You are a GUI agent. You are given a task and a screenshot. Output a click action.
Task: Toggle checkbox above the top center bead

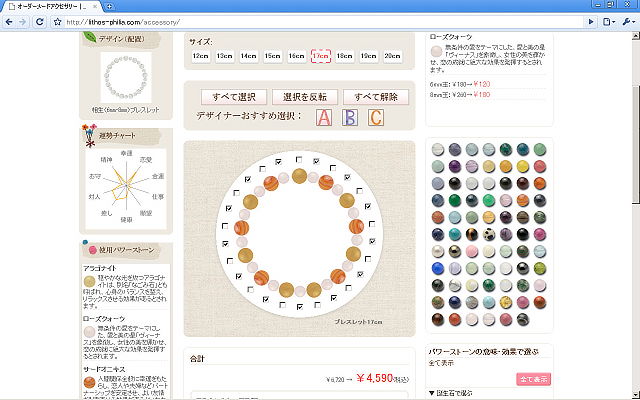pos(298,158)
